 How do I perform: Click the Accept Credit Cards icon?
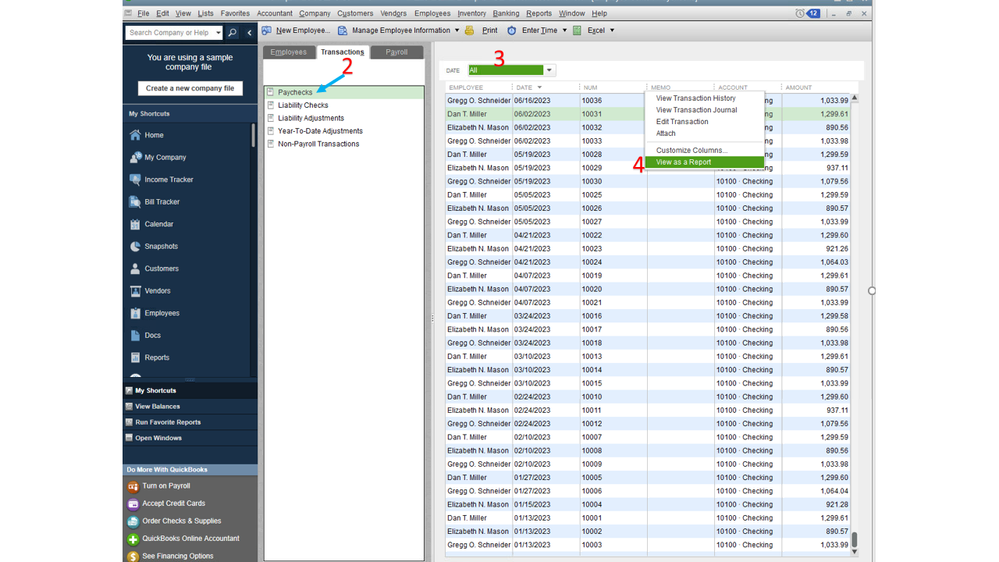(133, 504)
